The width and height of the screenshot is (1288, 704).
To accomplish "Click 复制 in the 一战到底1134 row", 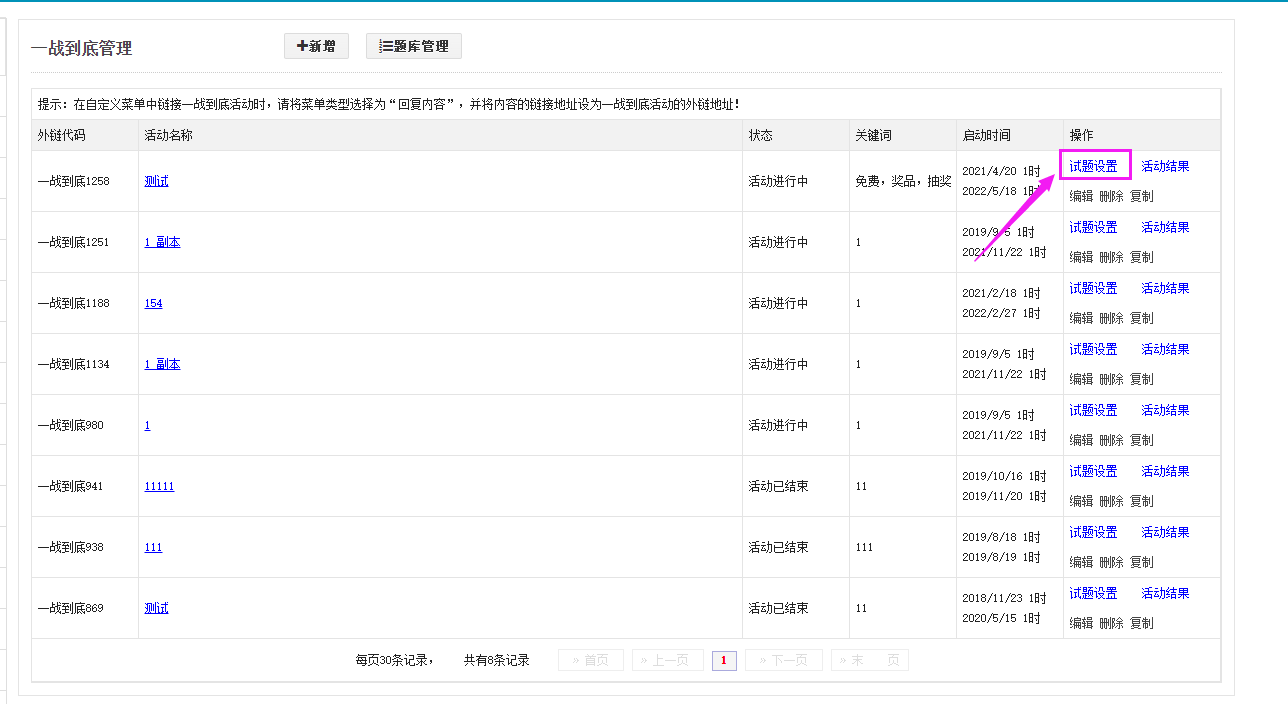I will coord(1141,379).
